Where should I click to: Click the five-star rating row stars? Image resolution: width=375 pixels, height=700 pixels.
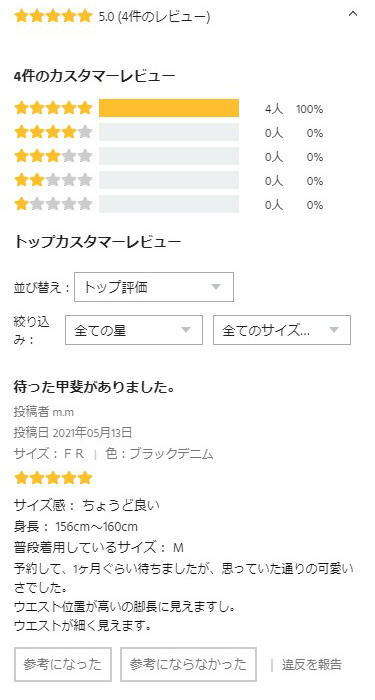click(x=53, y=108)
